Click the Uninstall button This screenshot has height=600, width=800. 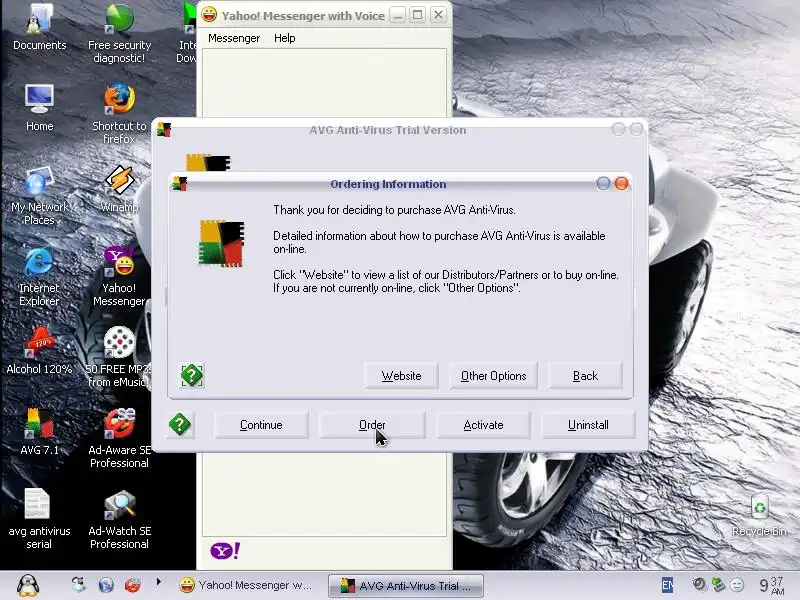click(588, 425)
